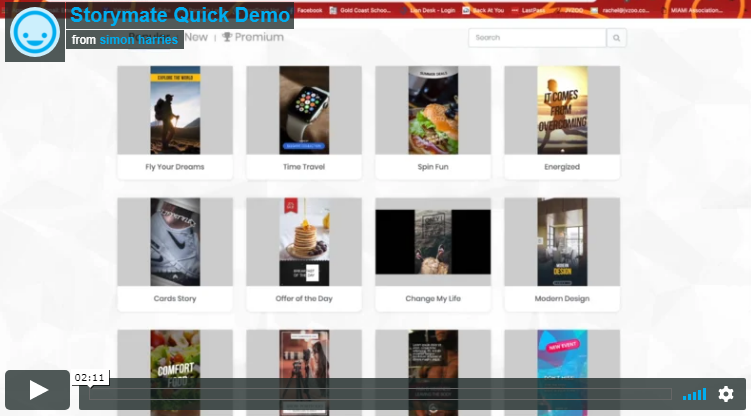Screen dimensions: 751x416
Task: Open the MIAMI Association bookmark
Action: tap(694, 10)
